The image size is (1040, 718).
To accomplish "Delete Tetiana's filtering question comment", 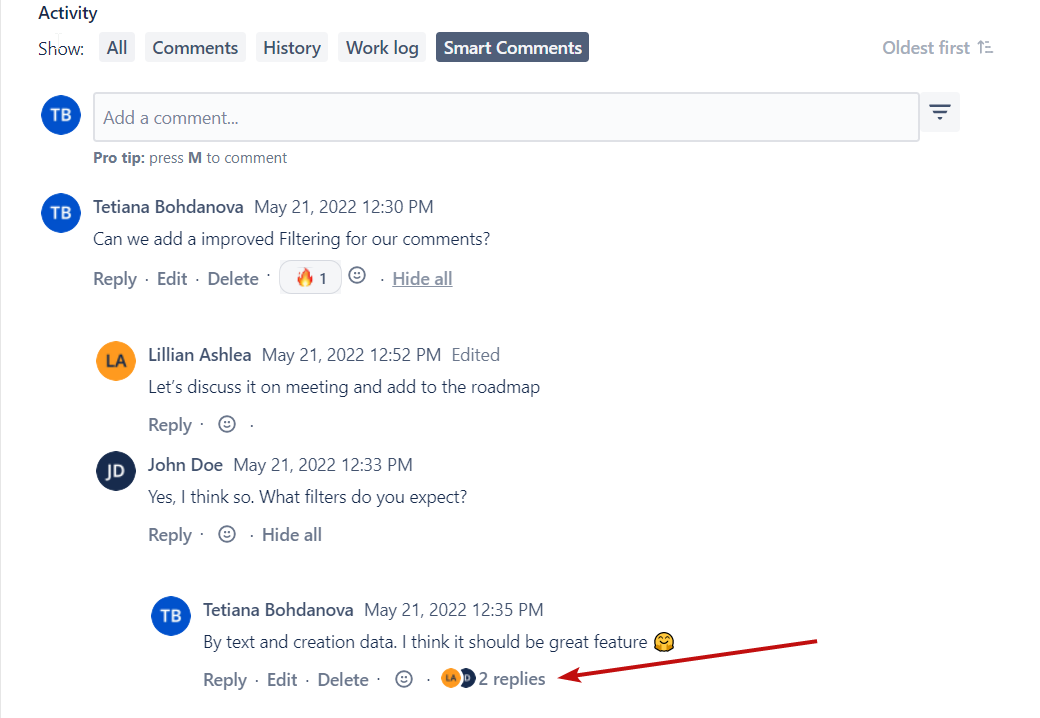I will coord(233,279).
